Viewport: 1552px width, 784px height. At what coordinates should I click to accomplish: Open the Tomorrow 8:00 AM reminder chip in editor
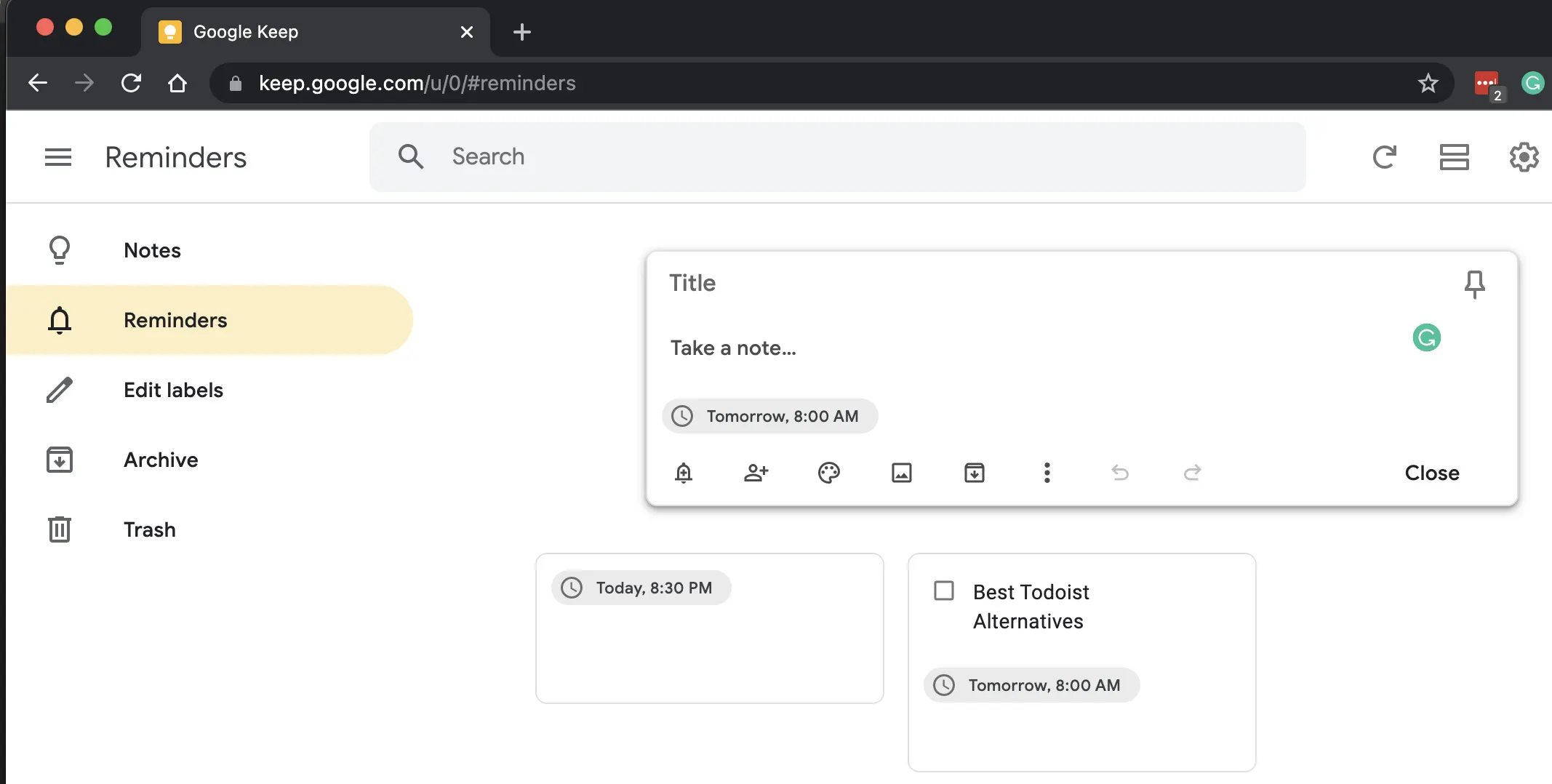[x=770, y=416]
